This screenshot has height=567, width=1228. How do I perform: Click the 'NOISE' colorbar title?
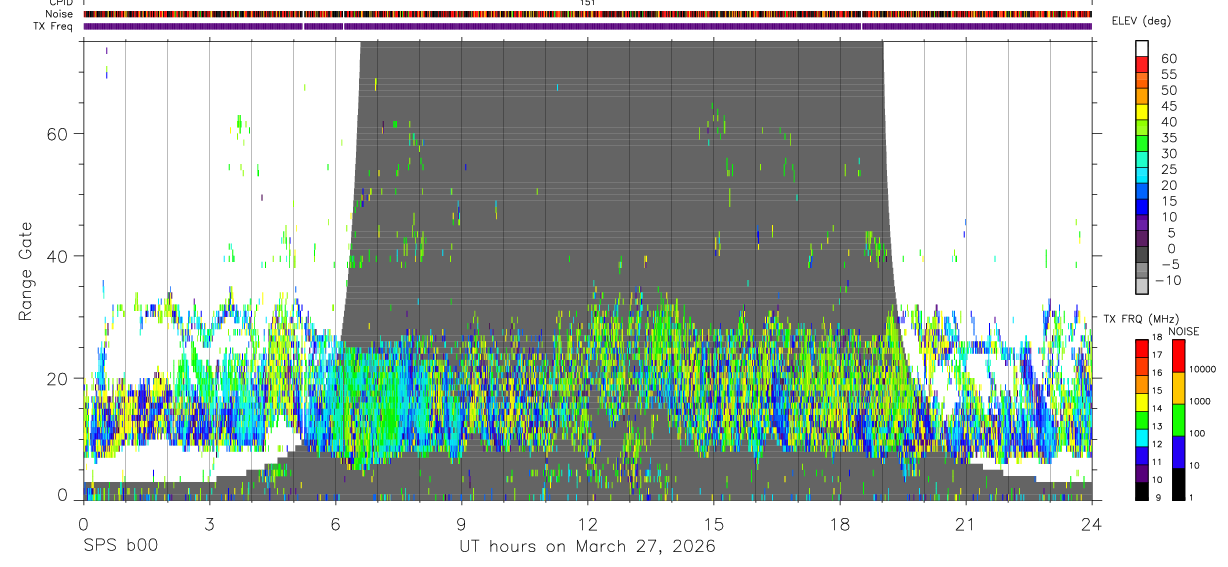click(x=1184, y=331)
